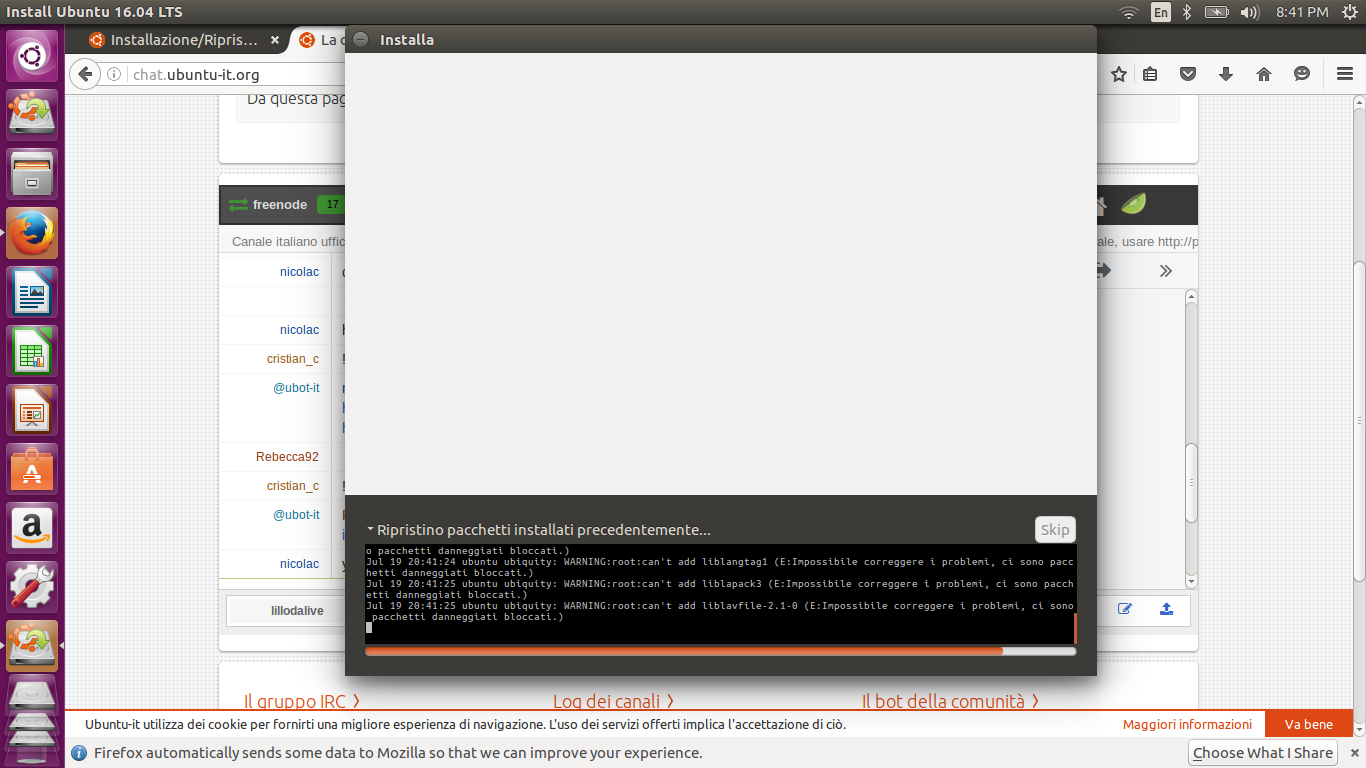The image size is (1366, 768).
Task: Open the 8:41 PM clock menu
Action: (x=1302, y=12)
